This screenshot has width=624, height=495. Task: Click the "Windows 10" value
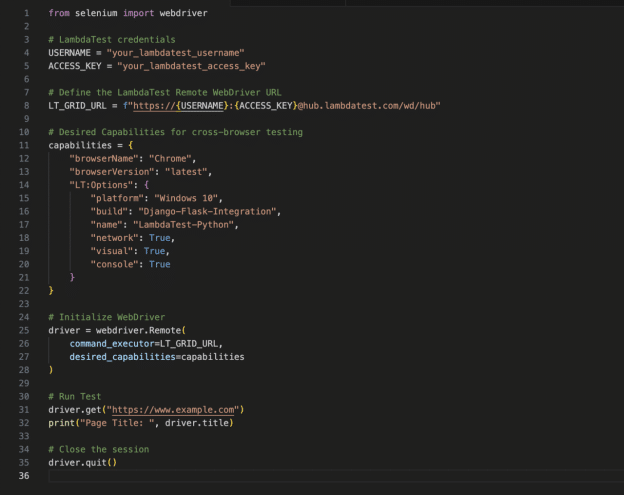[186, 198]
